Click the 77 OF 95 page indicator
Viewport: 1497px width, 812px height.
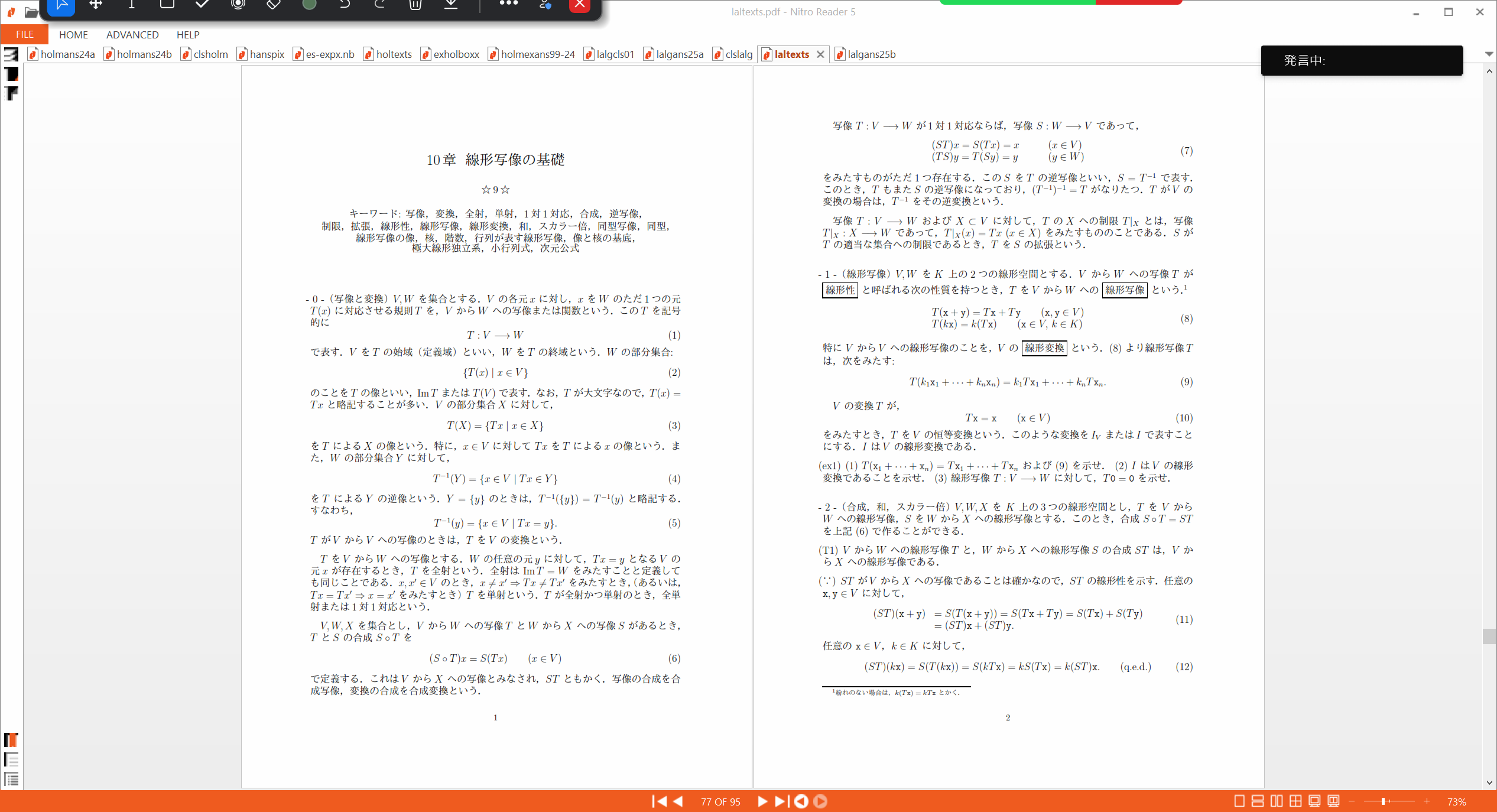720,802
